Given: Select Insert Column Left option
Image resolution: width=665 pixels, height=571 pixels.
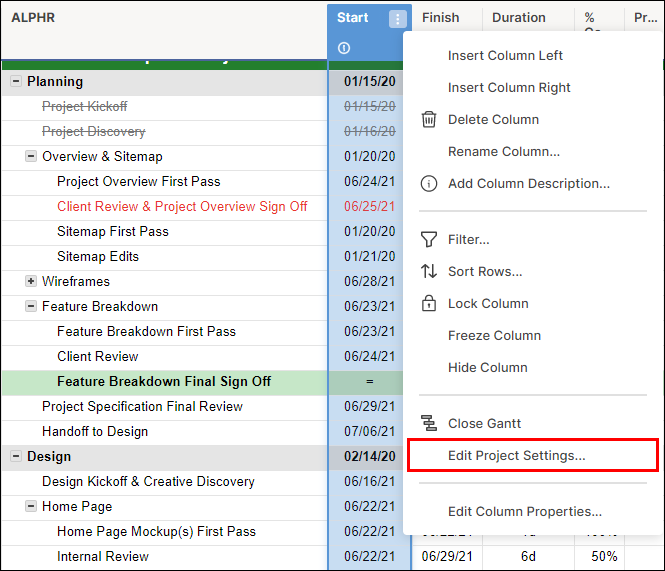Looking at the screenshot, I should 505,55.
